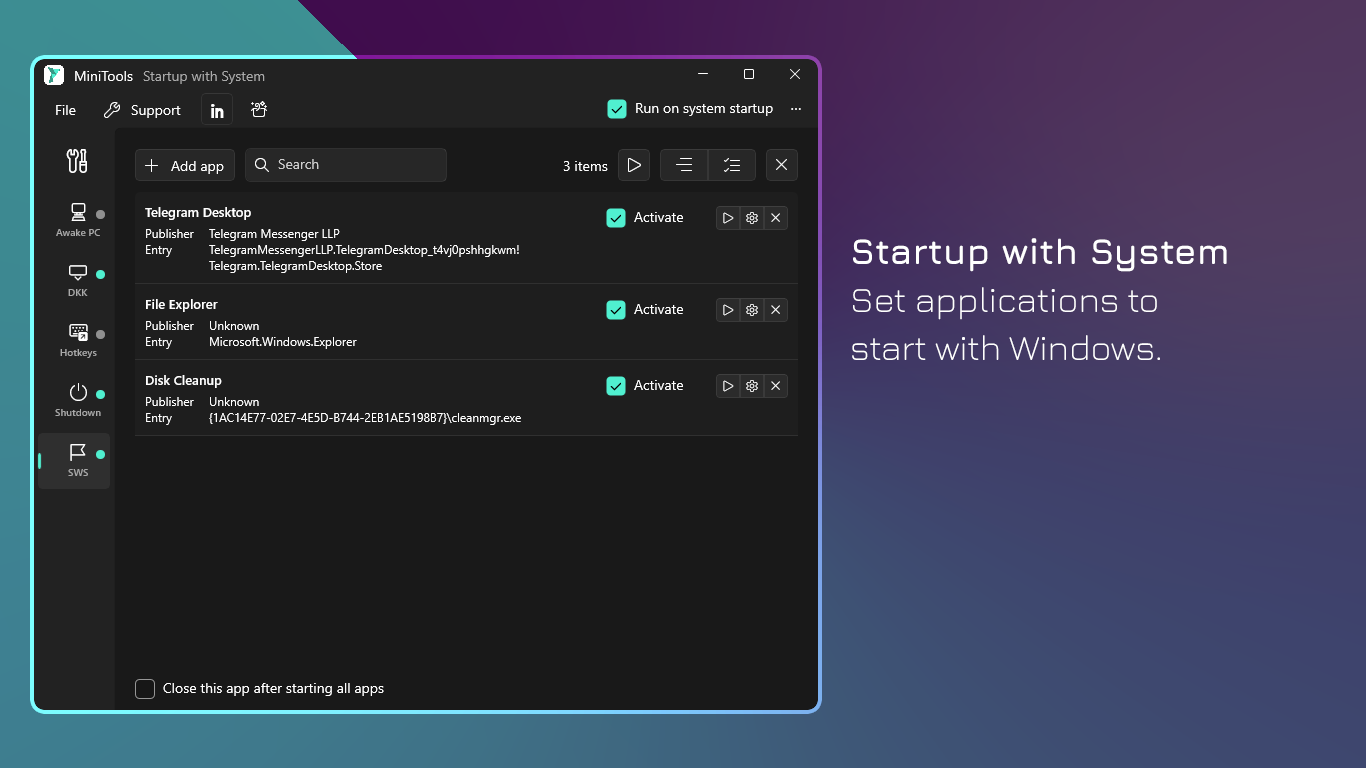Viewport: 1366px width, 768px height.
Task: Toggle the Awake PC status dot
Action: 100,214
